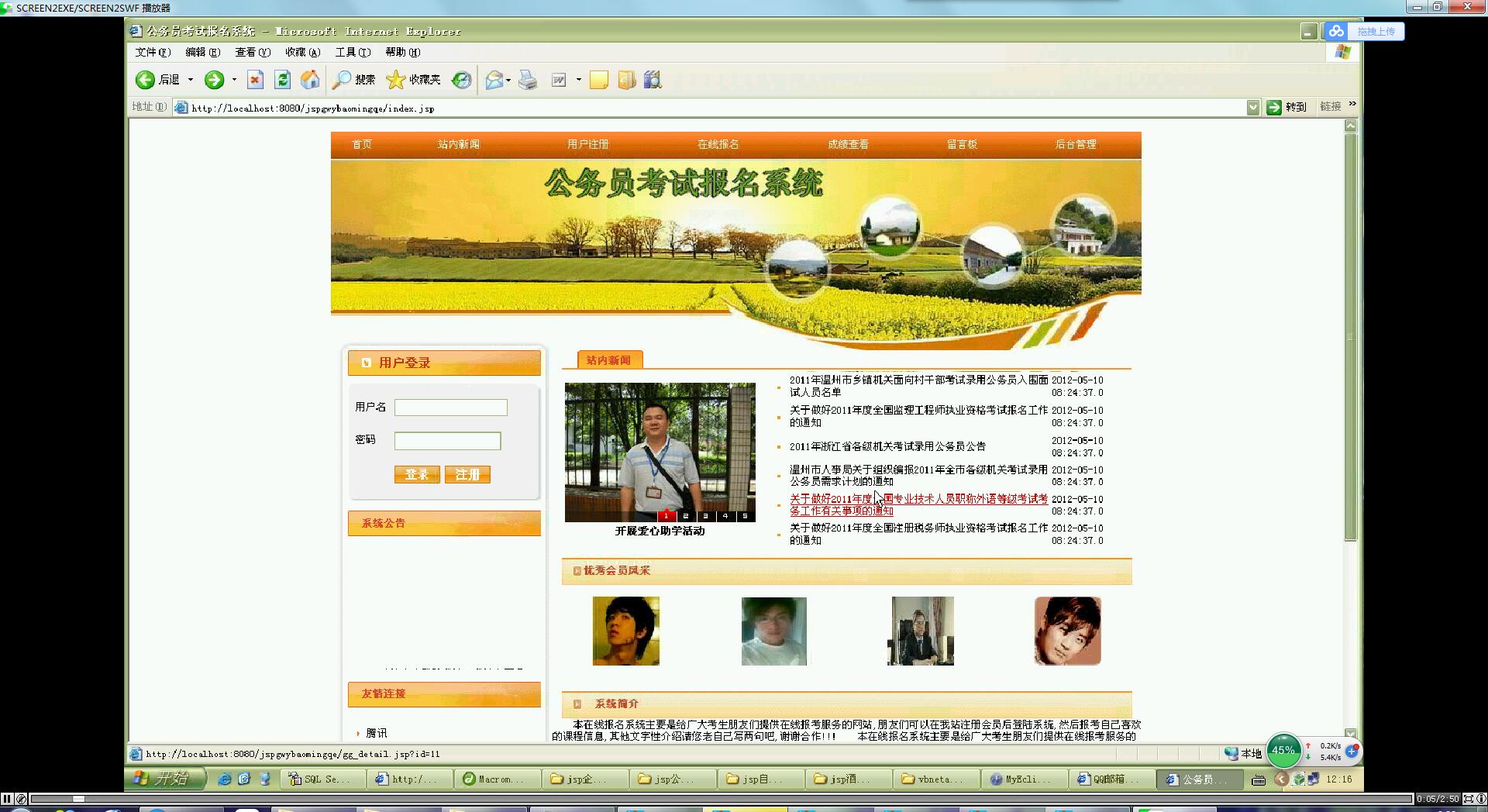Open 成绩查看 navigation link
The width and height of the screenshot is (1488, 812).
[848, 145]
